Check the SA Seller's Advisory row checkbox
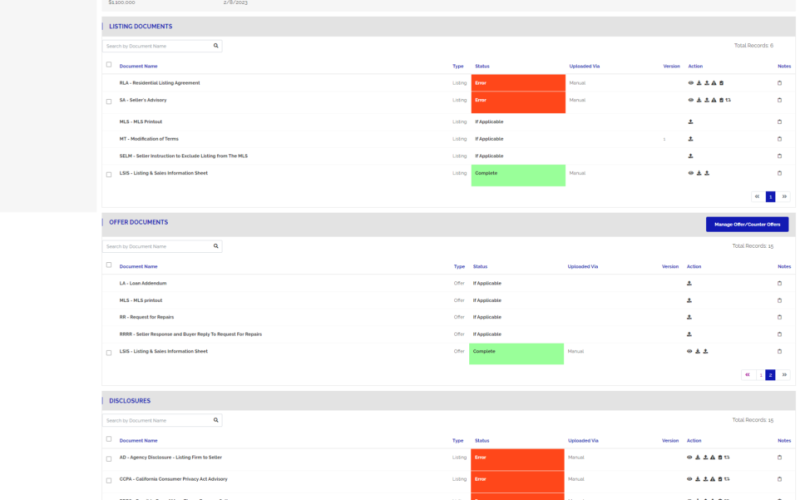This screenshot has height=500, width=800. 109,101
